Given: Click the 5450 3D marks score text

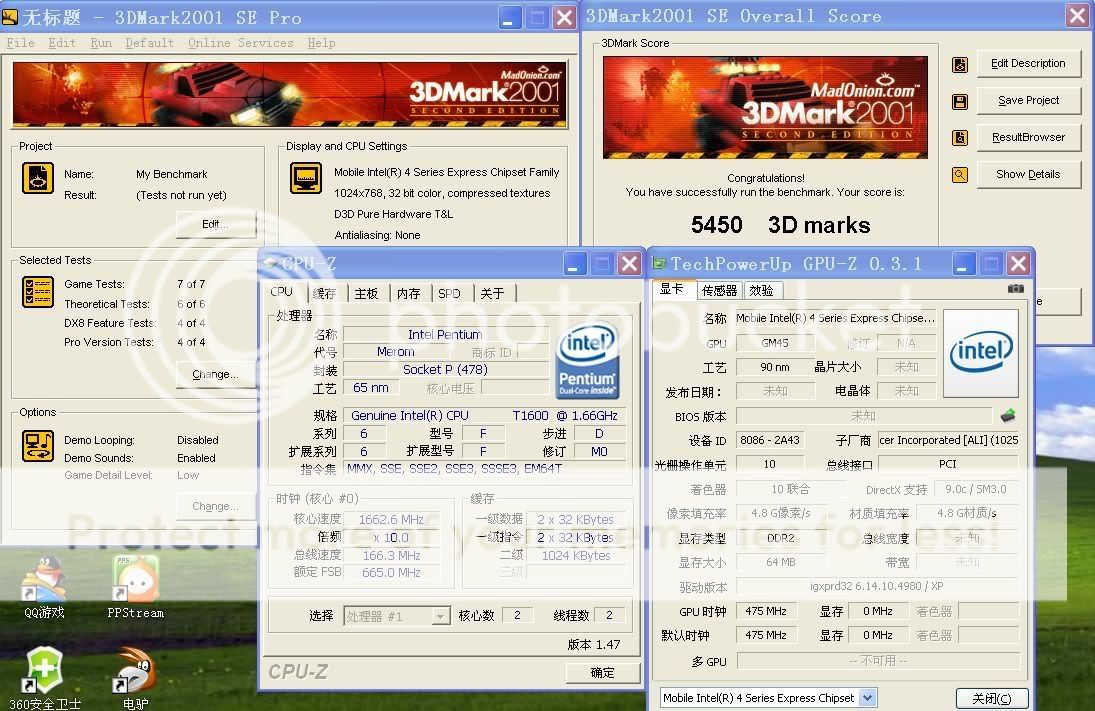Looking at the screenshot, I should click(780, 225).
